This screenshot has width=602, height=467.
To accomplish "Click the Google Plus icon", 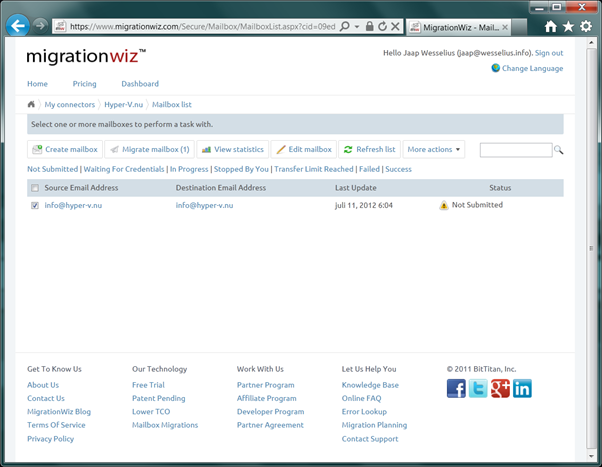I will point(500,389).
